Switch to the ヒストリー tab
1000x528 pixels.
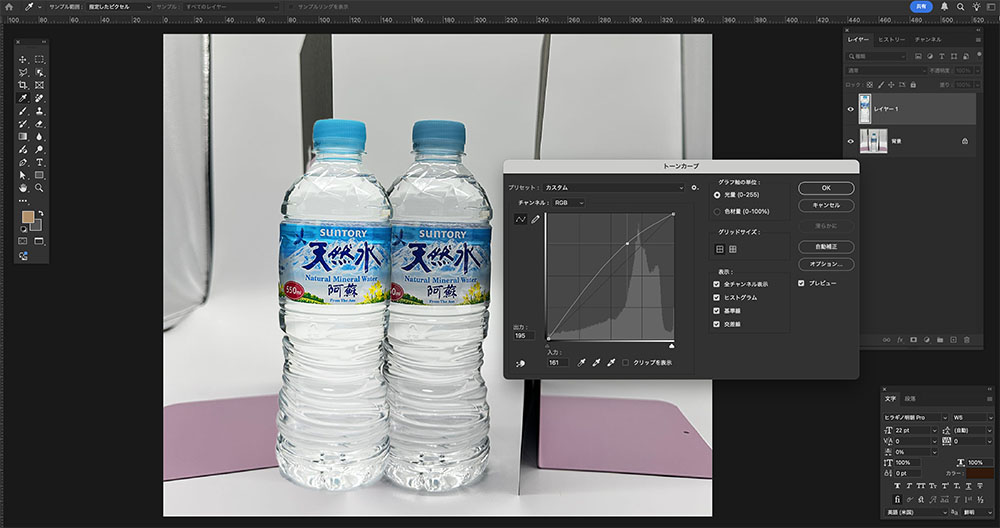tap(891, 39)
